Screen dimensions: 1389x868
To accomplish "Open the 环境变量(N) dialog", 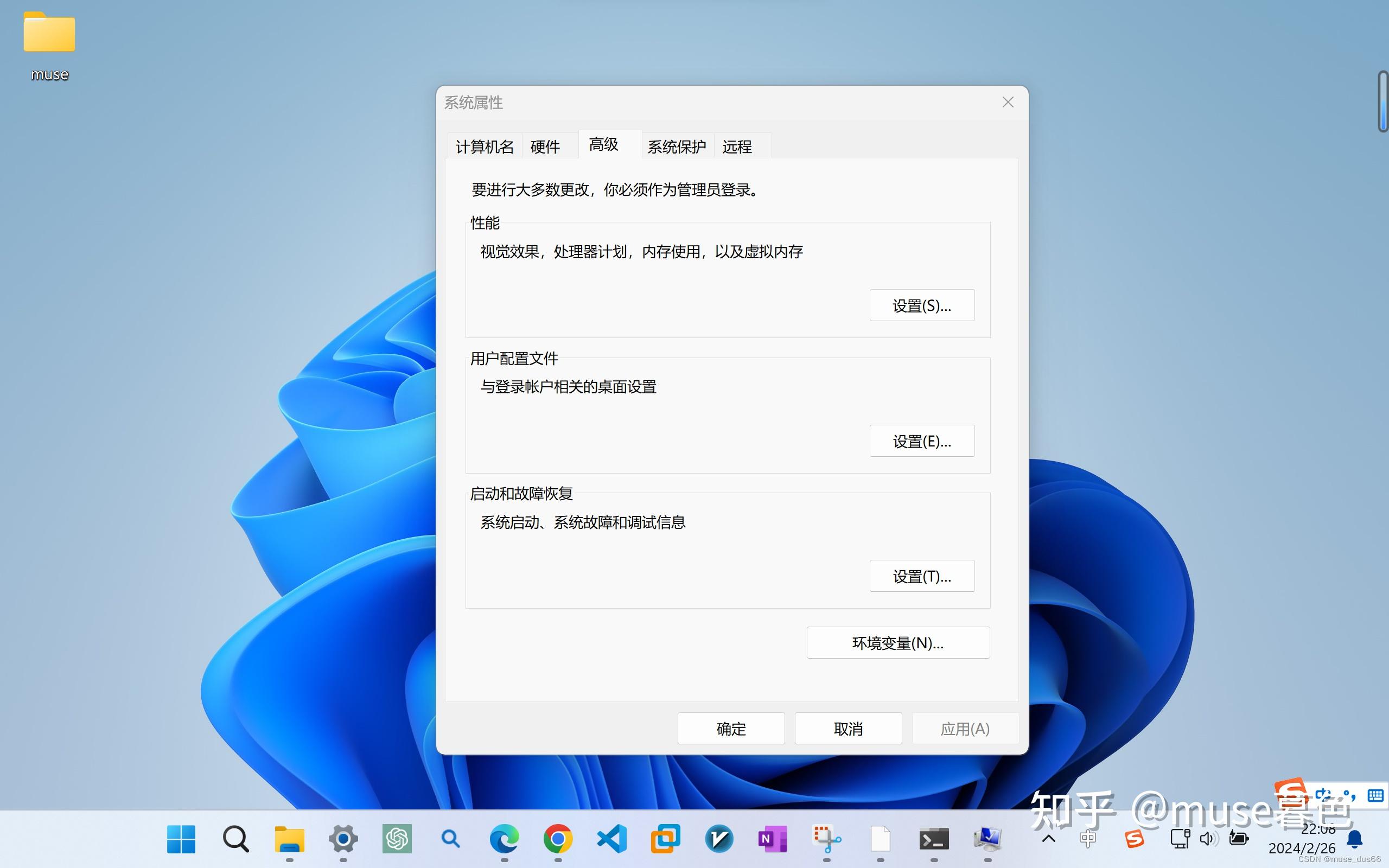I will pos(897,642).
